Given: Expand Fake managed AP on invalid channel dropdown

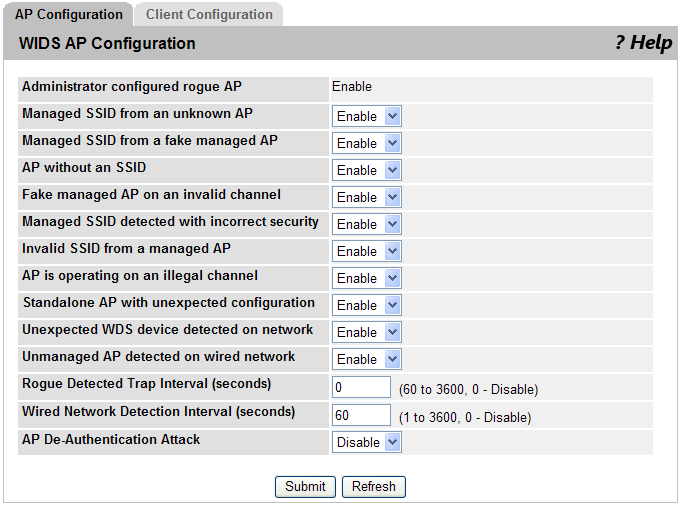Looking at the screenshot, I should (x=366, y=197).
